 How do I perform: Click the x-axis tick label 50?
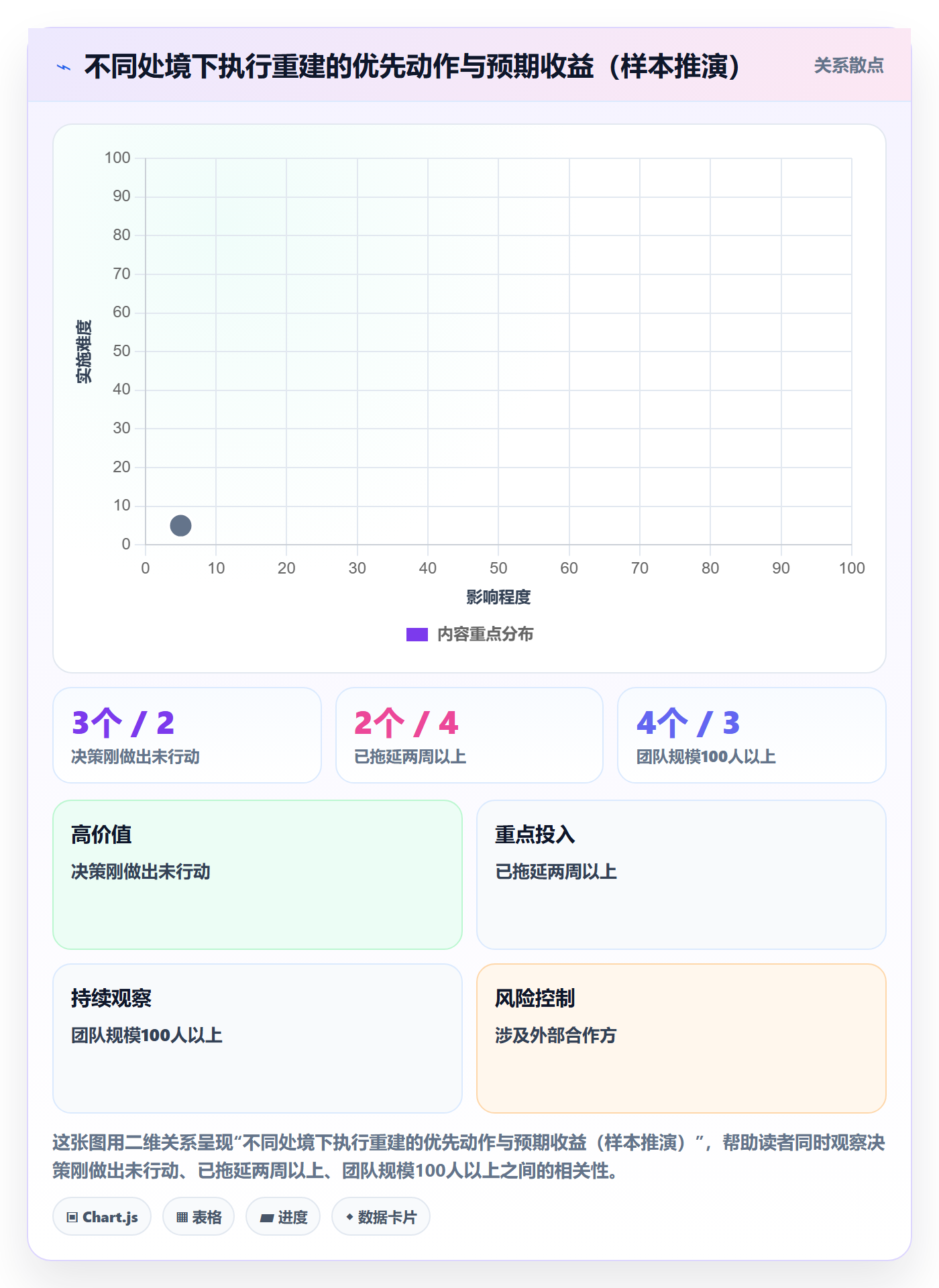pyautogui.click(x=498, y=568)
